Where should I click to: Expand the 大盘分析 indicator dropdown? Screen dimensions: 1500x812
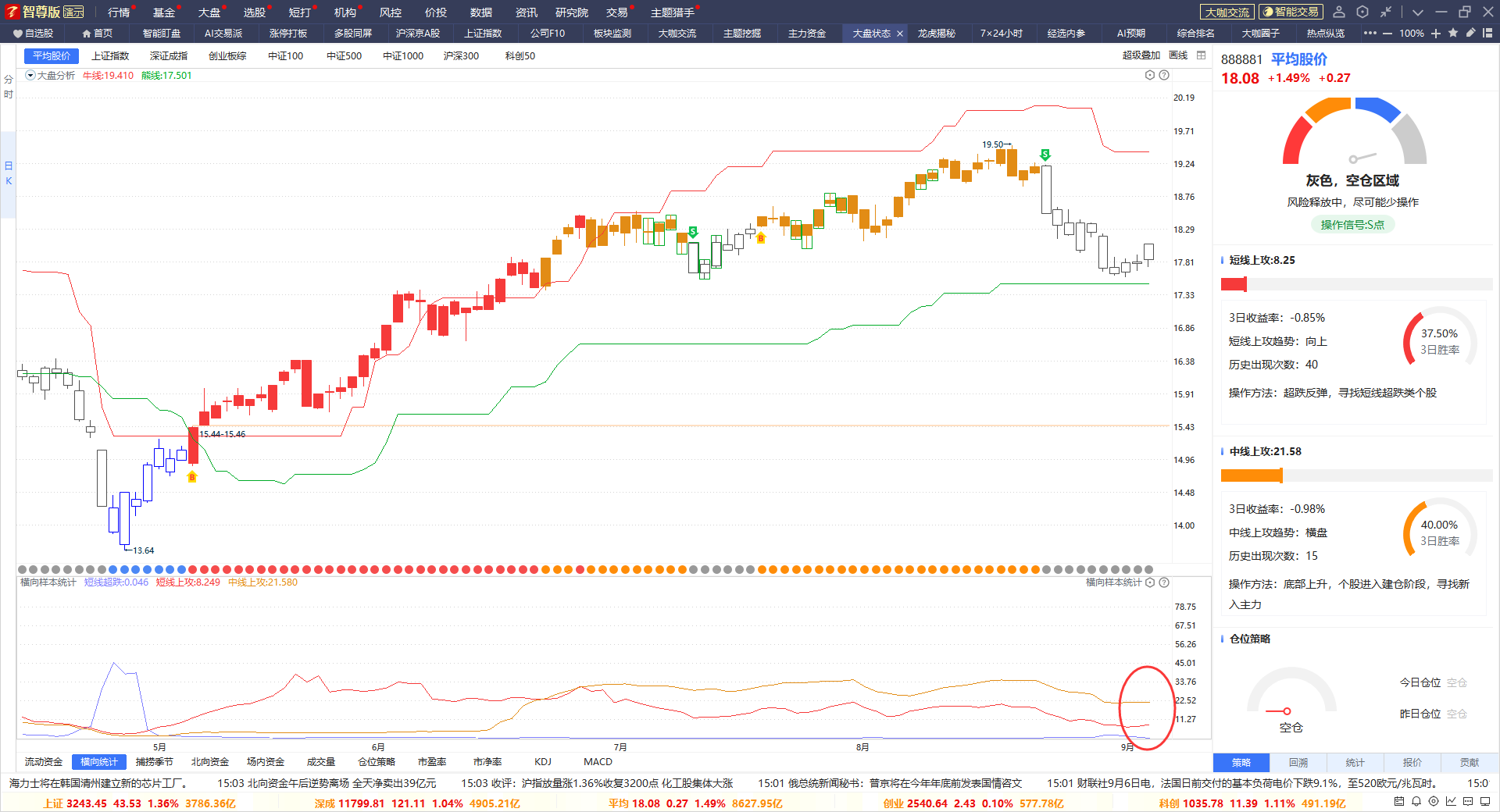[x=30, y=76]
